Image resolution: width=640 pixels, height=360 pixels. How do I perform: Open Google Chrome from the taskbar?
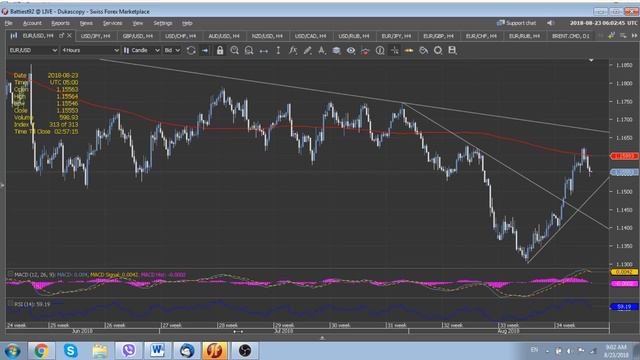click(x=41, y=351)
